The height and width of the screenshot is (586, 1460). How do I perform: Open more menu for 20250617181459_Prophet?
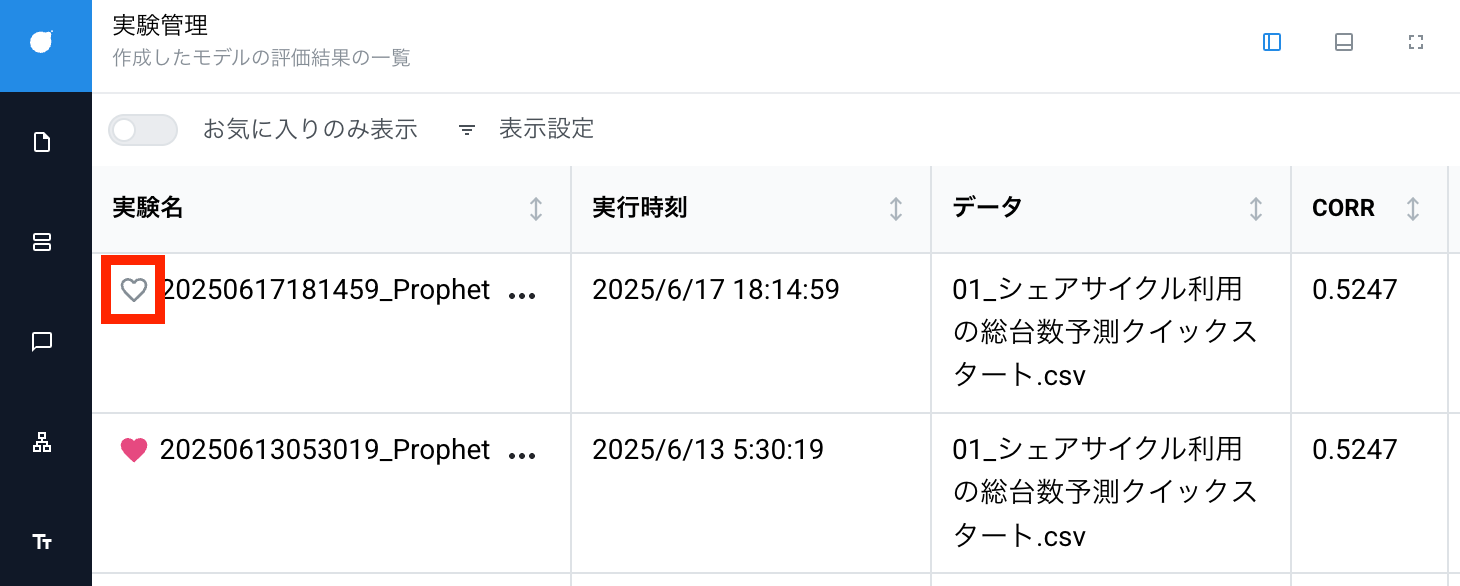tap(522, 295)
